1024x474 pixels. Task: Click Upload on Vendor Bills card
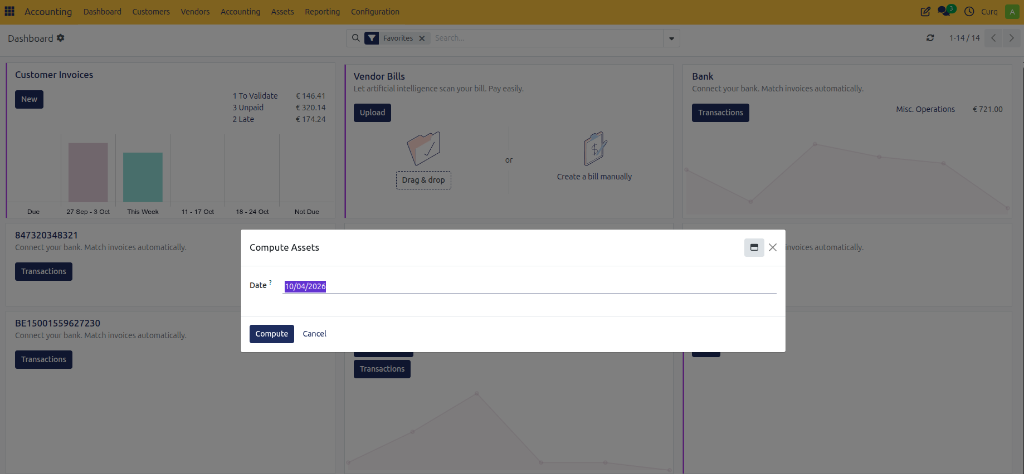click(372, 112)
